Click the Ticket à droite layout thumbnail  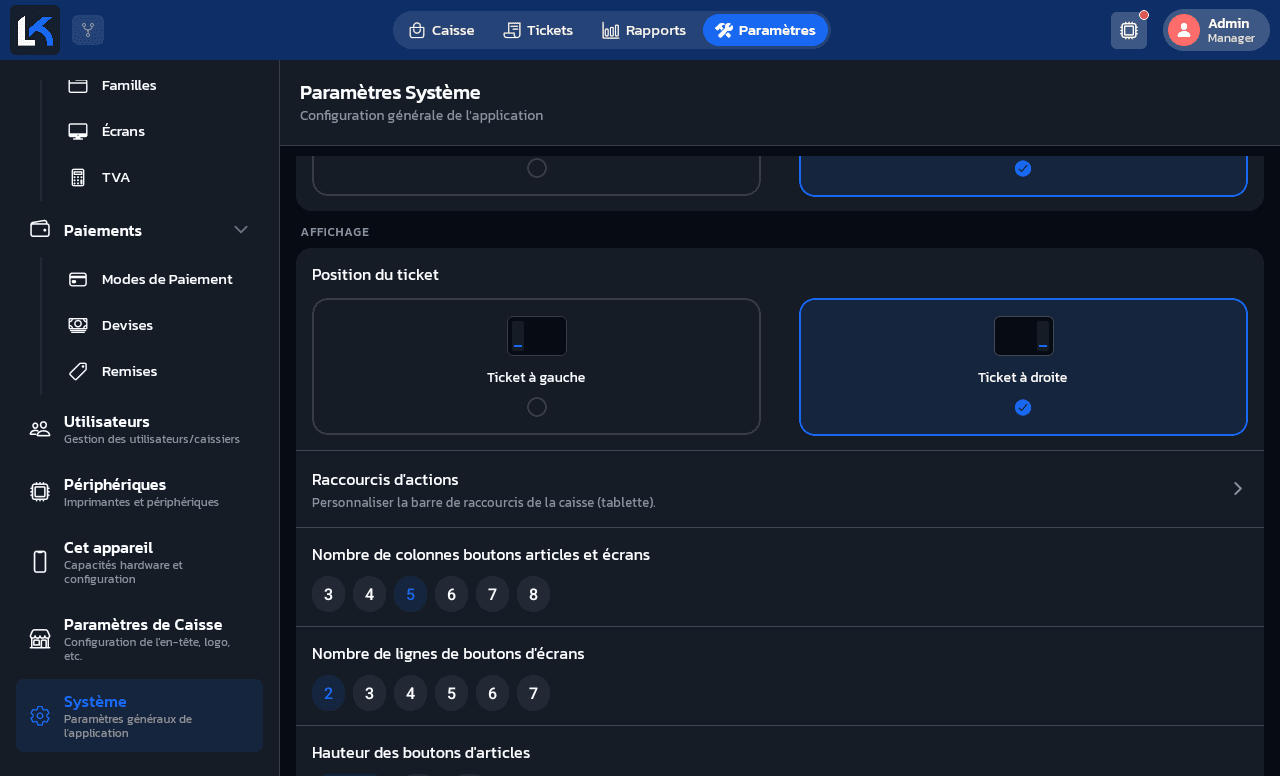tap(1023, 336)
